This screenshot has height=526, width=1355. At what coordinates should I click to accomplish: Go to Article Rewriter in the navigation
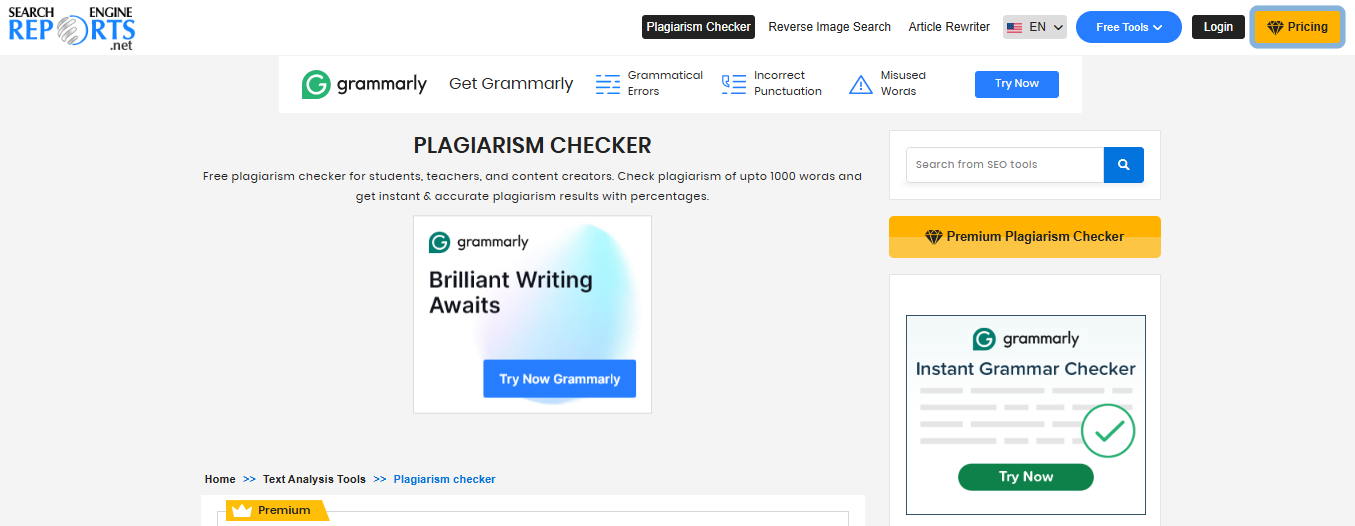point(949,27)
